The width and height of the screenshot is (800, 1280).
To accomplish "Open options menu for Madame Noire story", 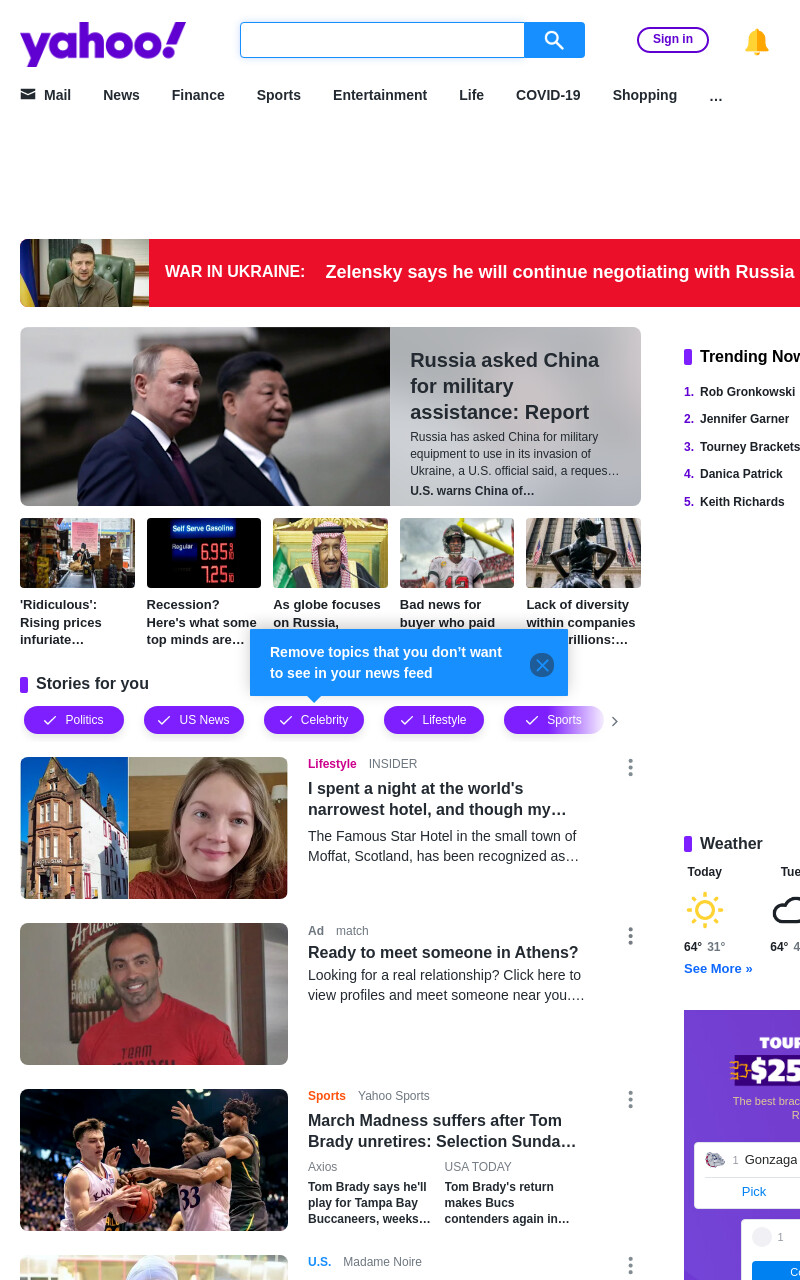I will (630, 1265).
